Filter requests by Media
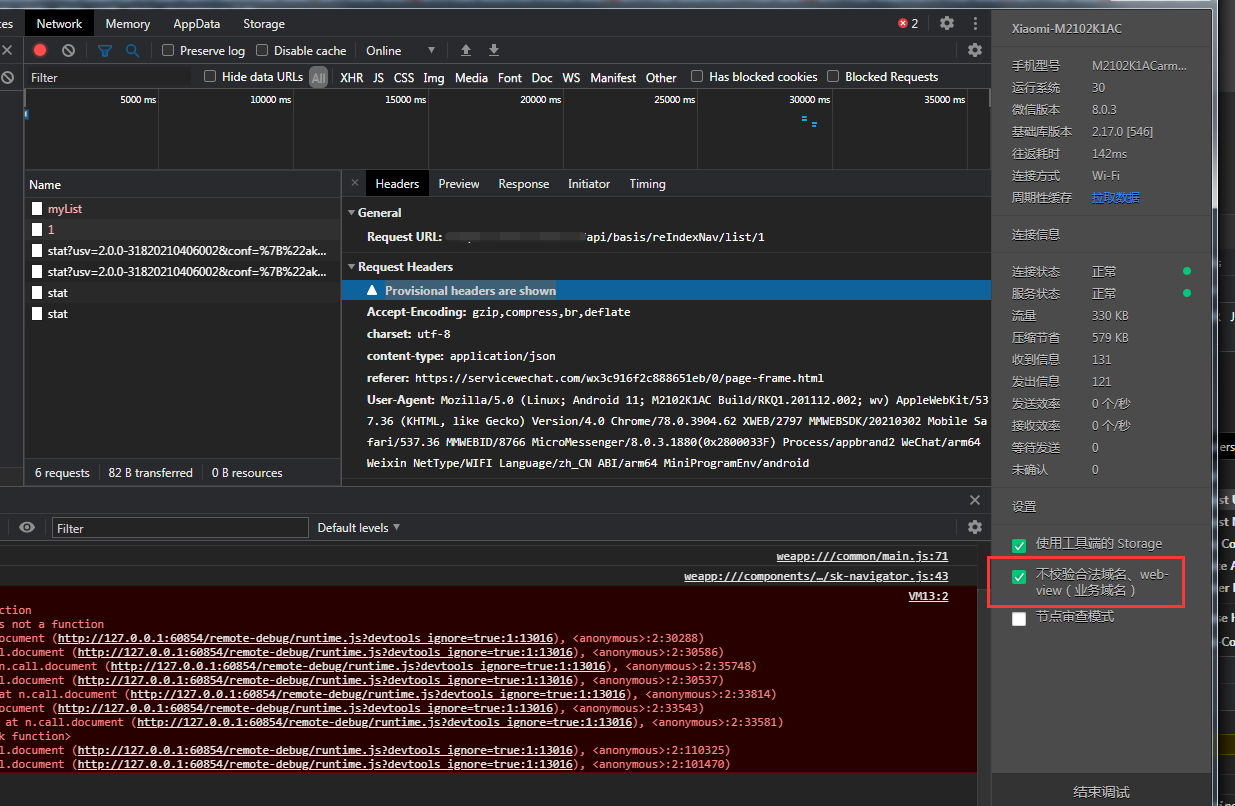The image size is (1235, 806). tap(471, 77)
